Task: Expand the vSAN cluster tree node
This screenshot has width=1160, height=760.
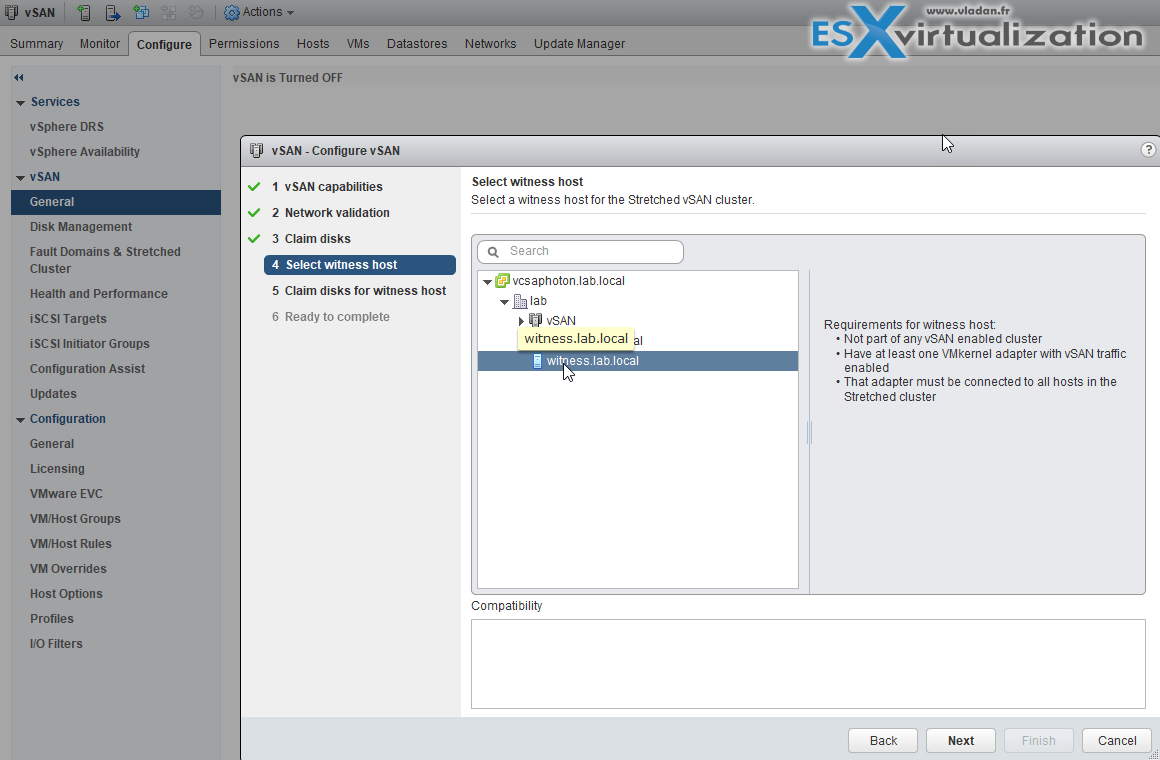Action: click(x=522, y=320)
